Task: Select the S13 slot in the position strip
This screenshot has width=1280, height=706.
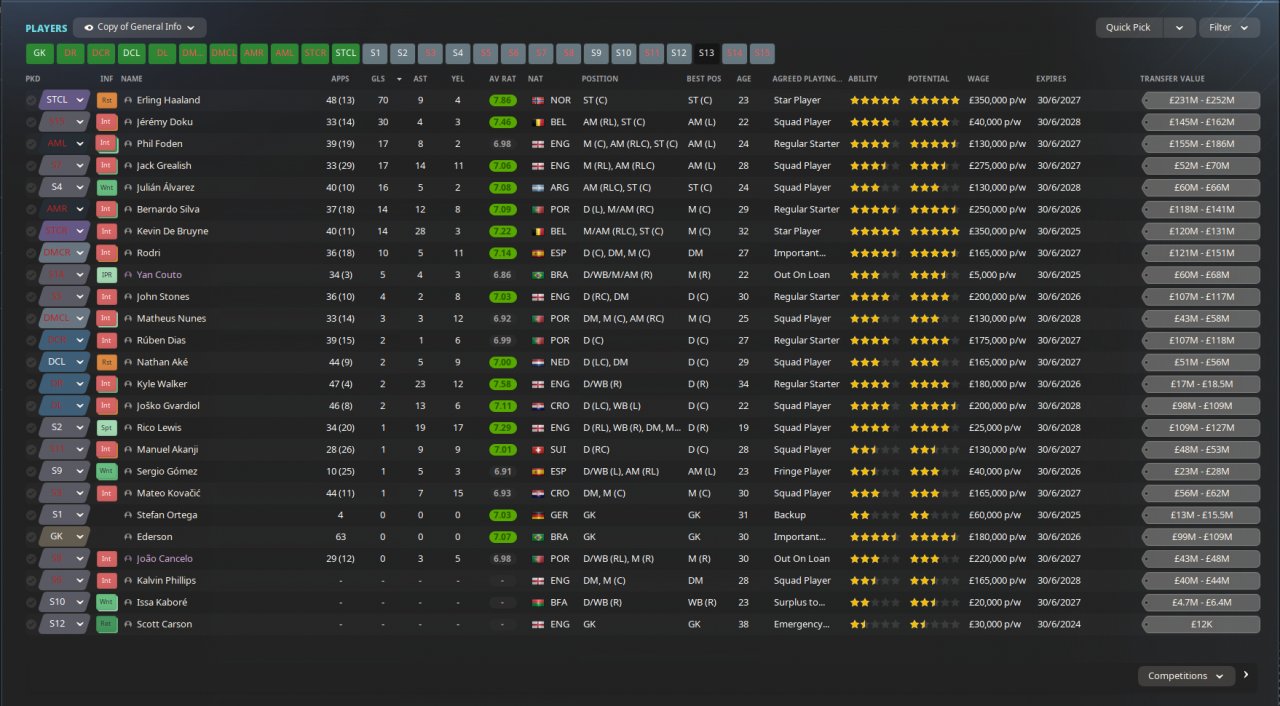Action: 706,54
